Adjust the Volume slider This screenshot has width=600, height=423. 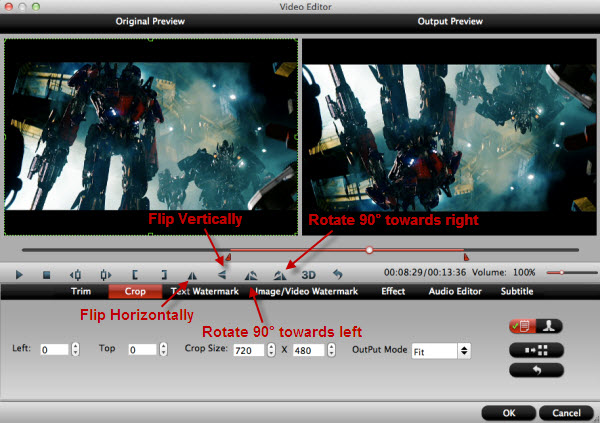(572, 272)
